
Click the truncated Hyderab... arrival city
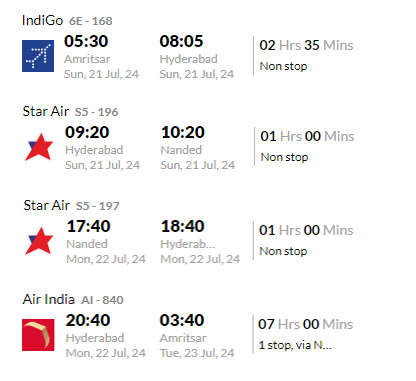click(187, 244)
